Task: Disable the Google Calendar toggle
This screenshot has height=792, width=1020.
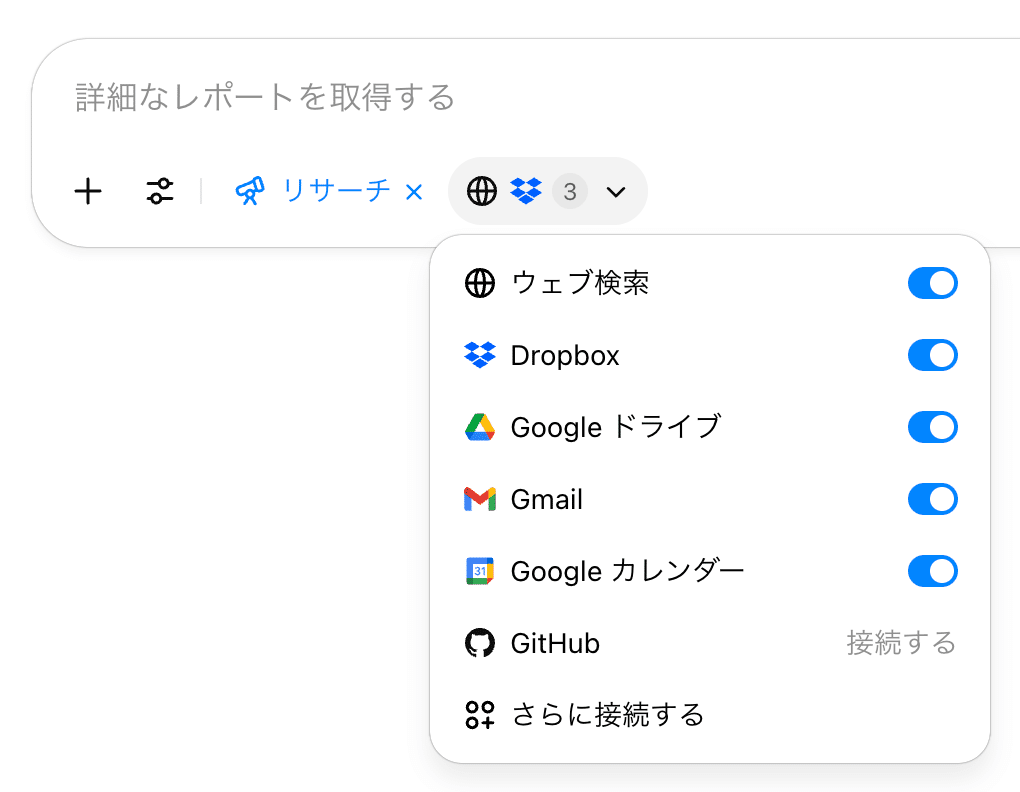Action: [932, 571]
